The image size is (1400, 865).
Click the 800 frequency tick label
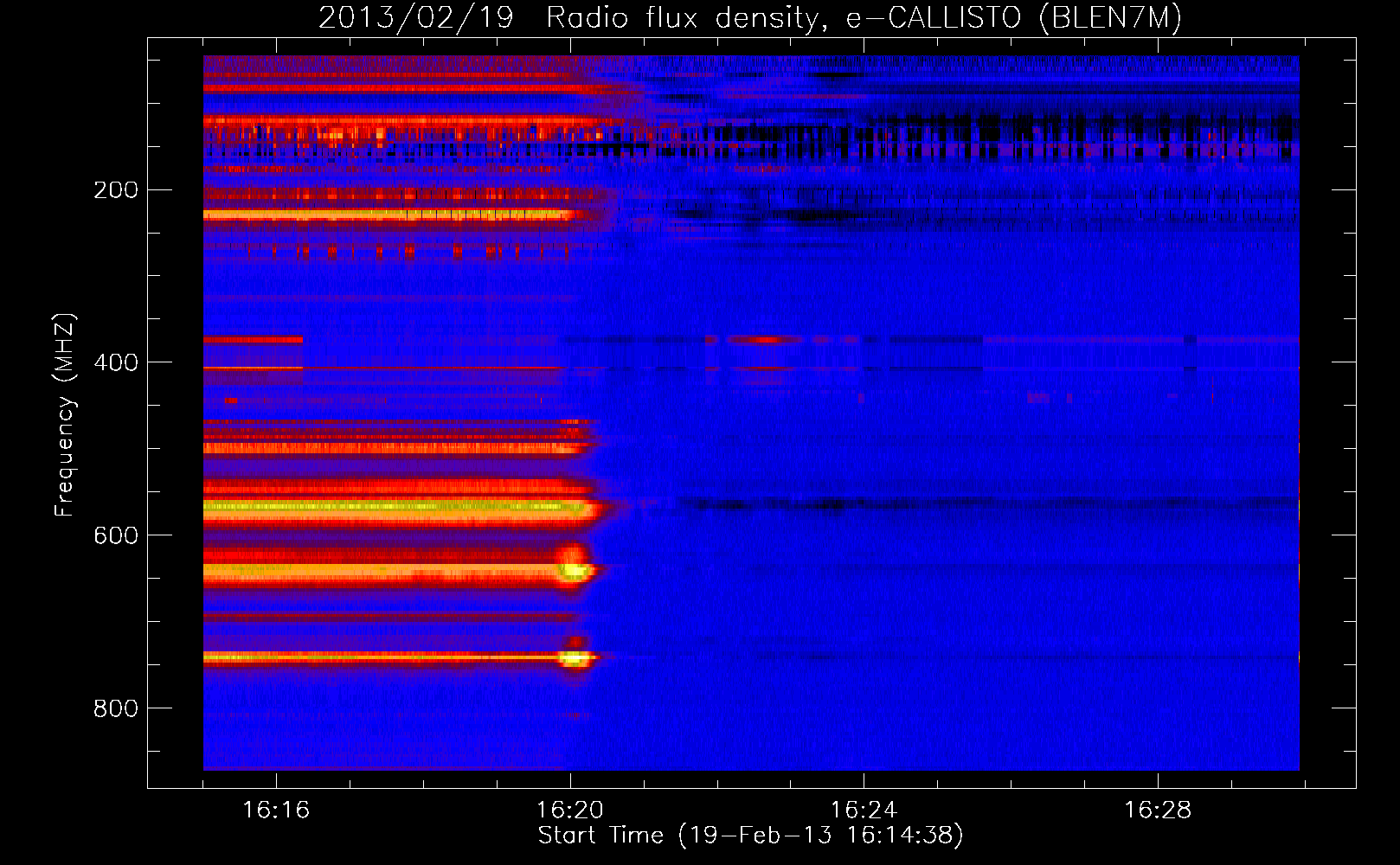116,708
